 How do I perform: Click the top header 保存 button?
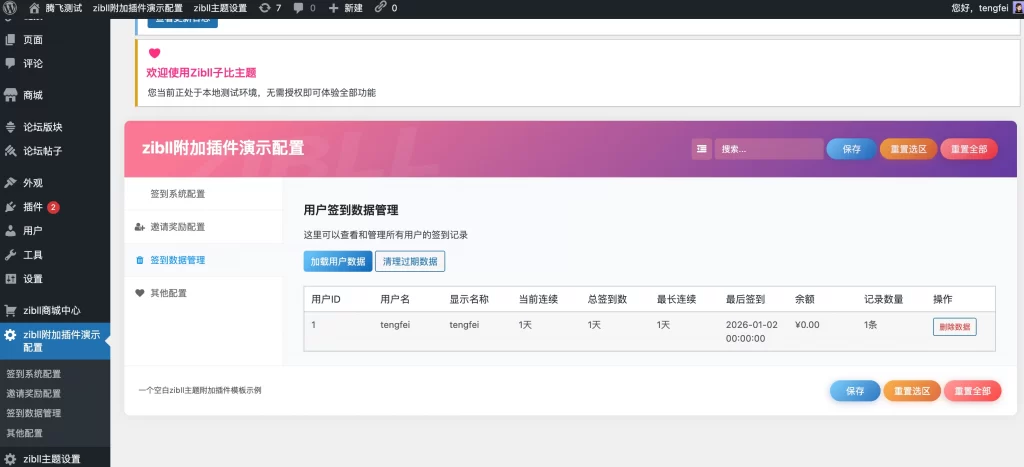[x=852, y=149]
